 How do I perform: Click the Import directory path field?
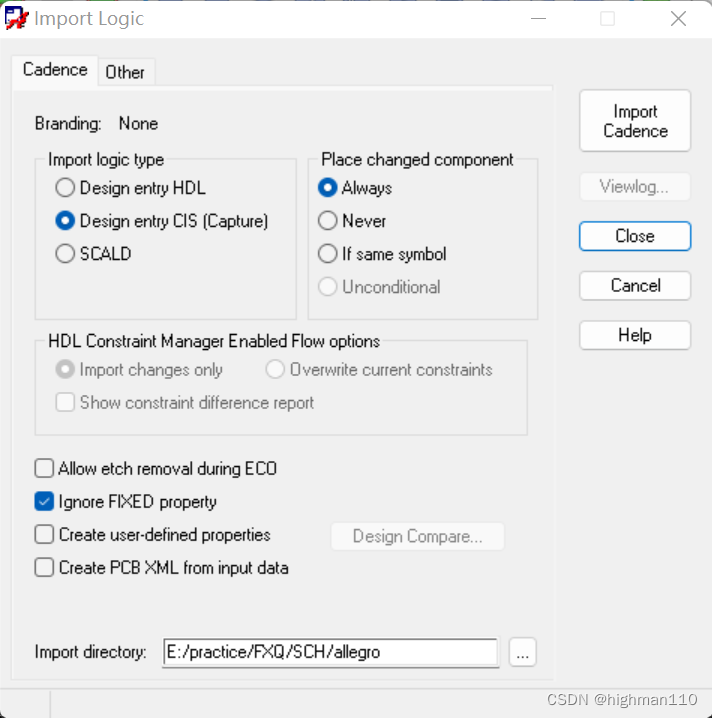click(x=330, y=652)
